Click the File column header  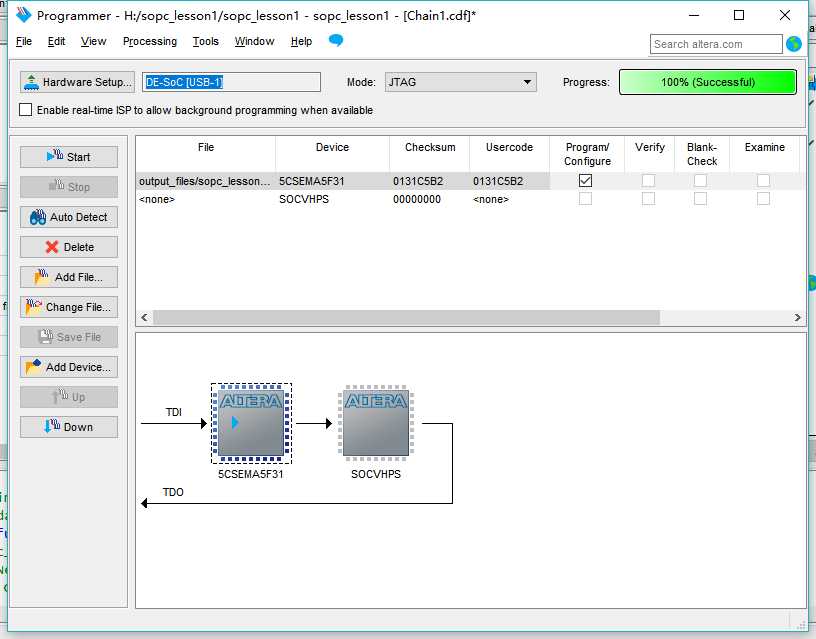(x=206, y=147)
